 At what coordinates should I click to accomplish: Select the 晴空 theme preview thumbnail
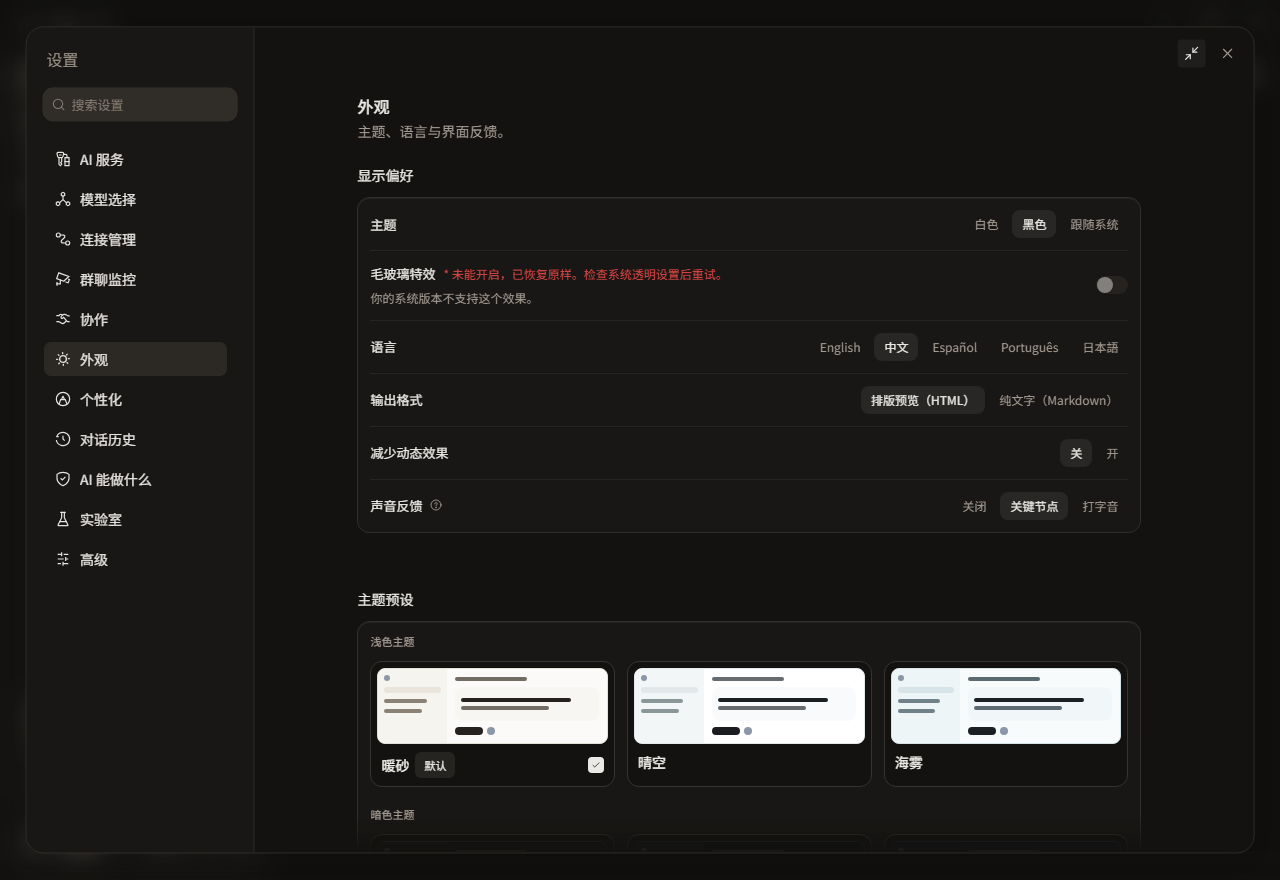pos(749,706)
